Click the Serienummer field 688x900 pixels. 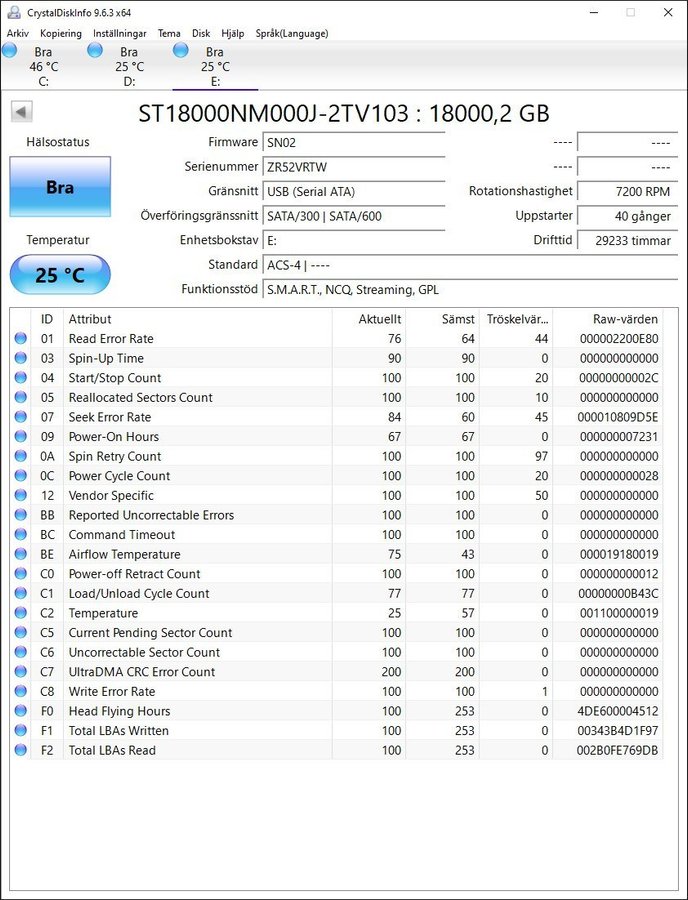pos(353,167)
